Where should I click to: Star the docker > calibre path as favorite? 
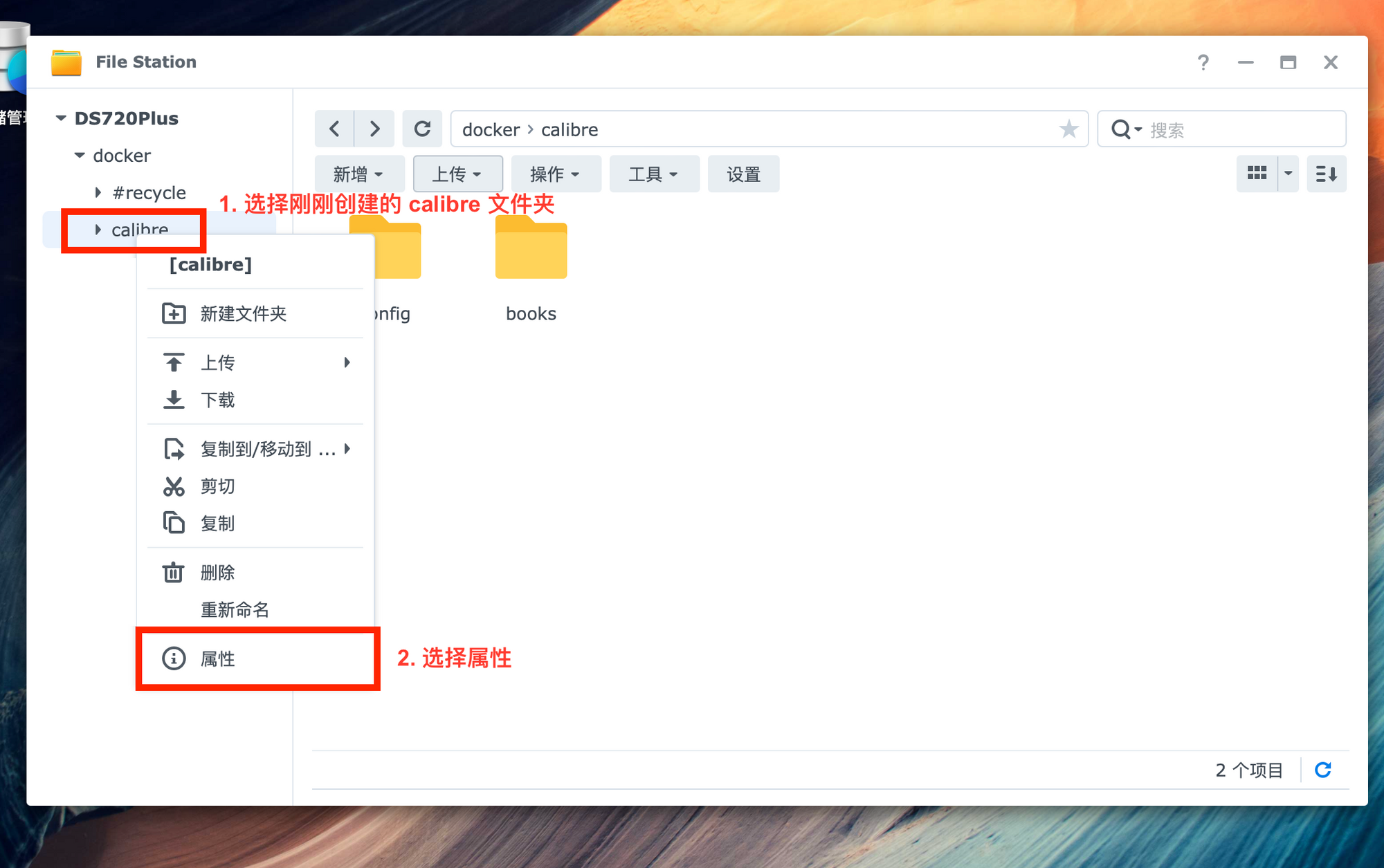(1068, 129)
